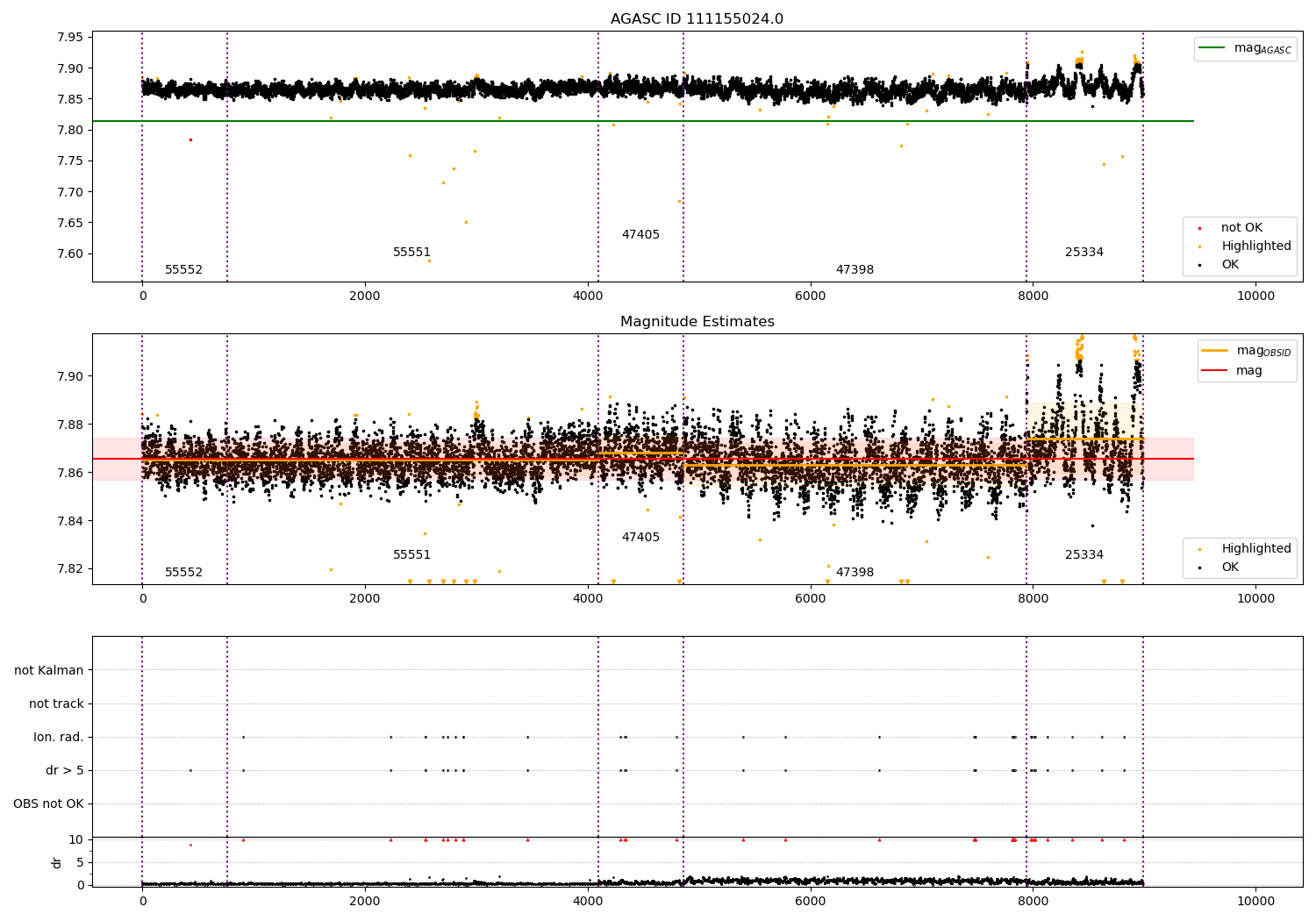Click the 7.95 tick on top plot y-axis
The image size is (1316, 921).
pos(69,38)
